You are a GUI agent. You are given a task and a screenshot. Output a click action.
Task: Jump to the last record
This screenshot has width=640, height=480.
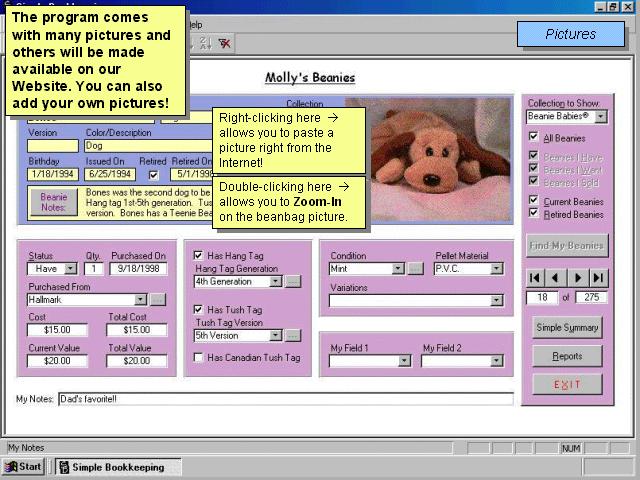pos(598,277)
